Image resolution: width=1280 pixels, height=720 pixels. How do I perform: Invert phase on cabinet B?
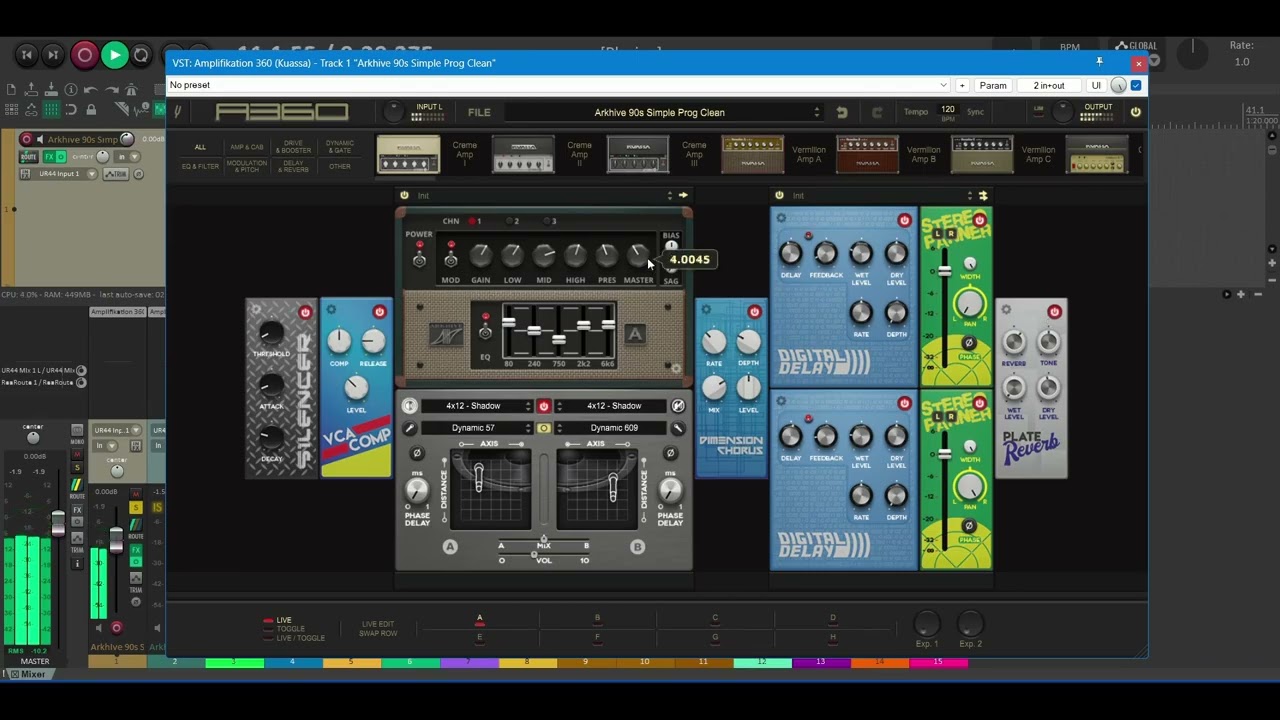(x=671, y=453)
